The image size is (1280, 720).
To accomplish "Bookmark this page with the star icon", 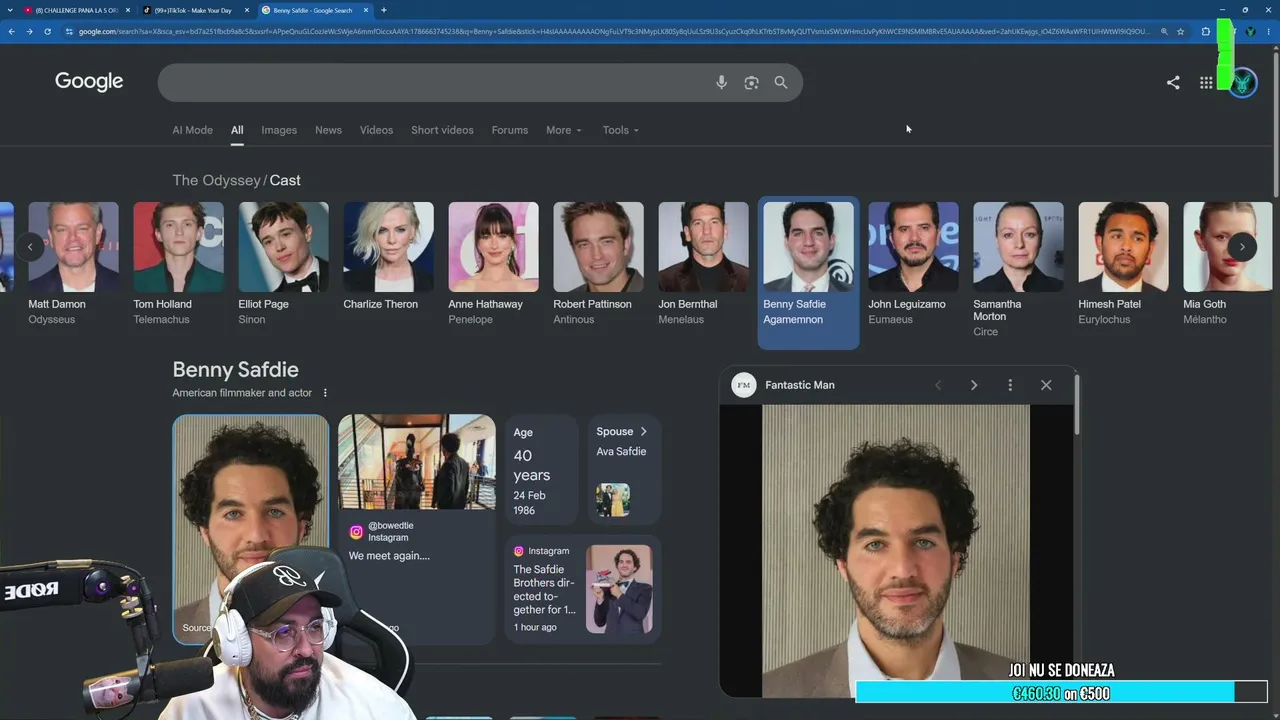I will point(1181,32).
